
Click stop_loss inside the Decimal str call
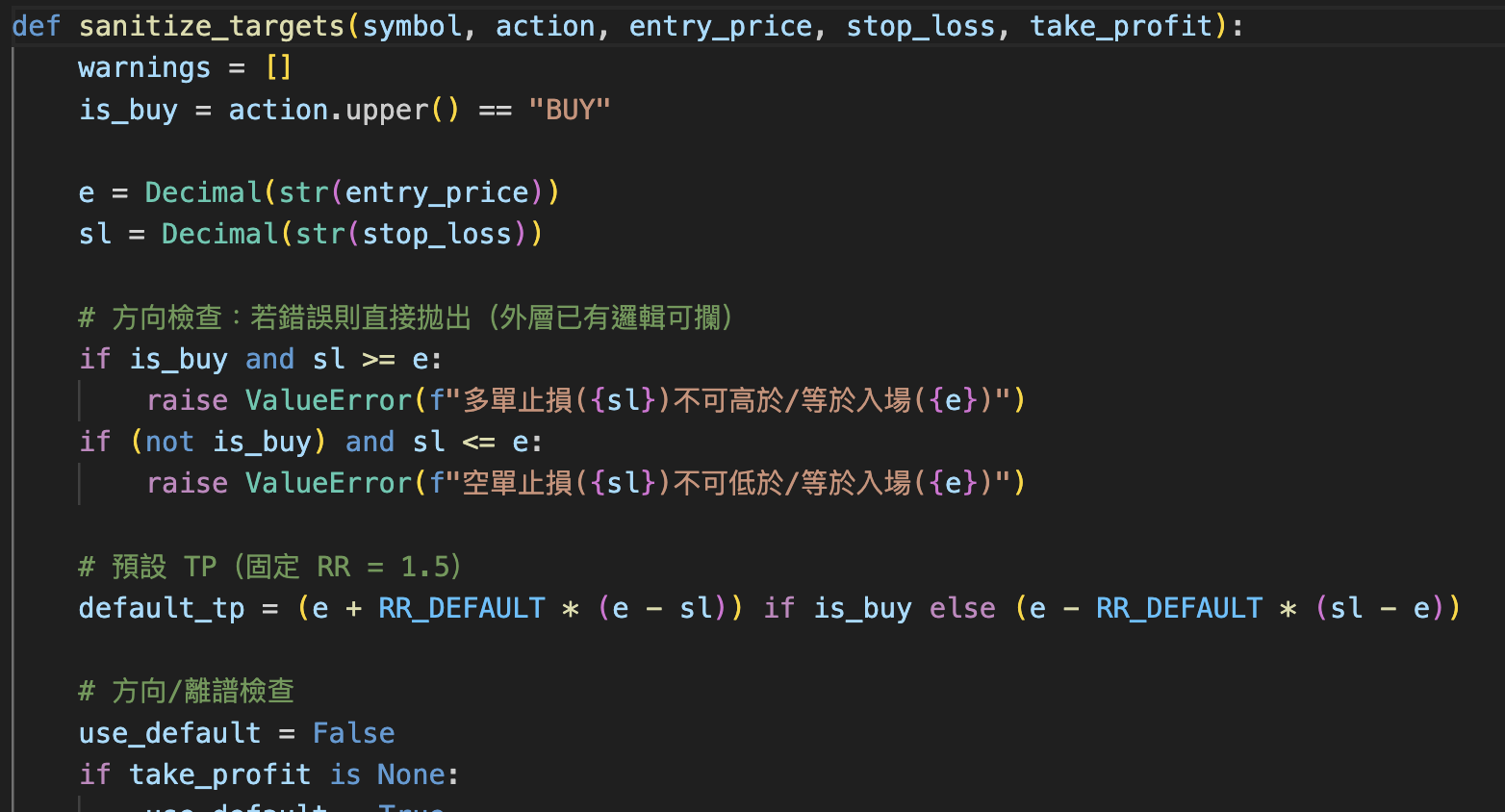point(437,234)
